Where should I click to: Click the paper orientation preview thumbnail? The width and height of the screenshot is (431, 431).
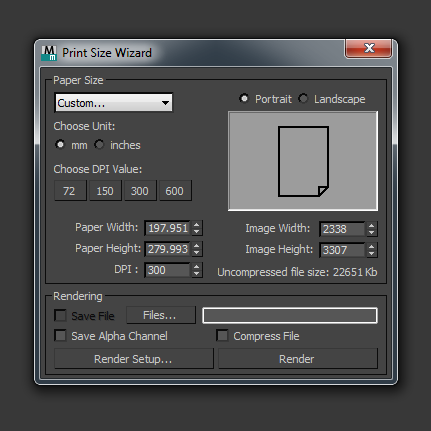303,161
